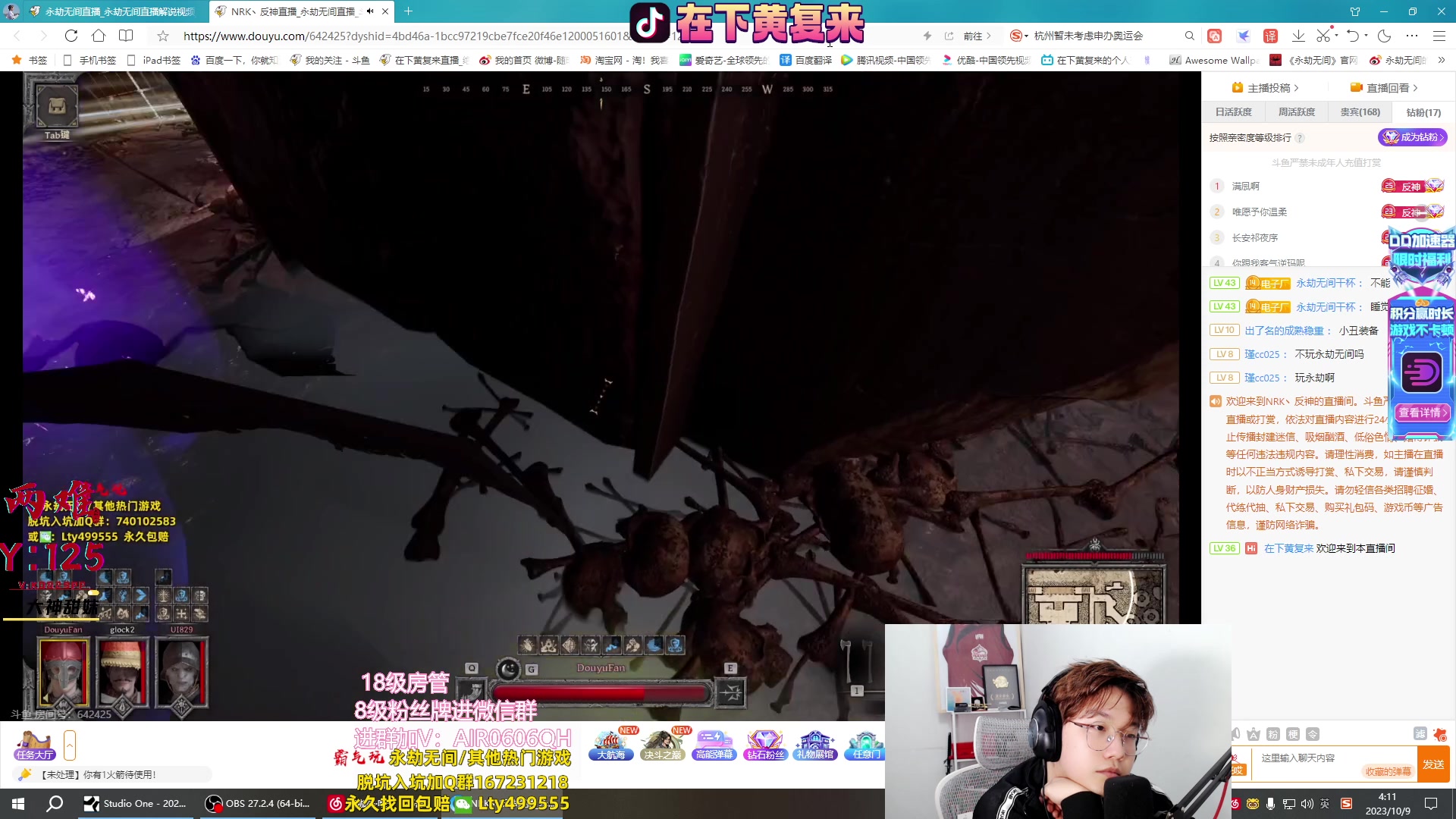Expand the arrow next to 任务大厅
The height and width of the screenshot is (819, 1456).
[70, 745]
